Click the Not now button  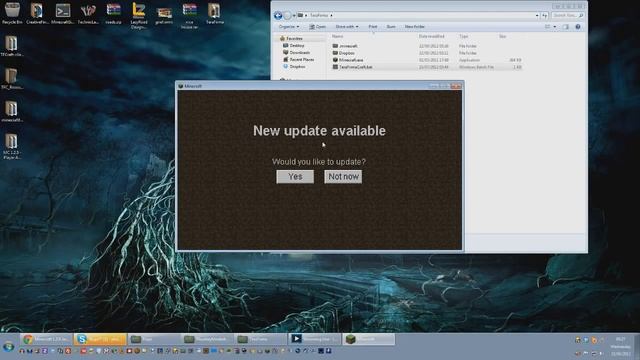click(x=343, y=177)
